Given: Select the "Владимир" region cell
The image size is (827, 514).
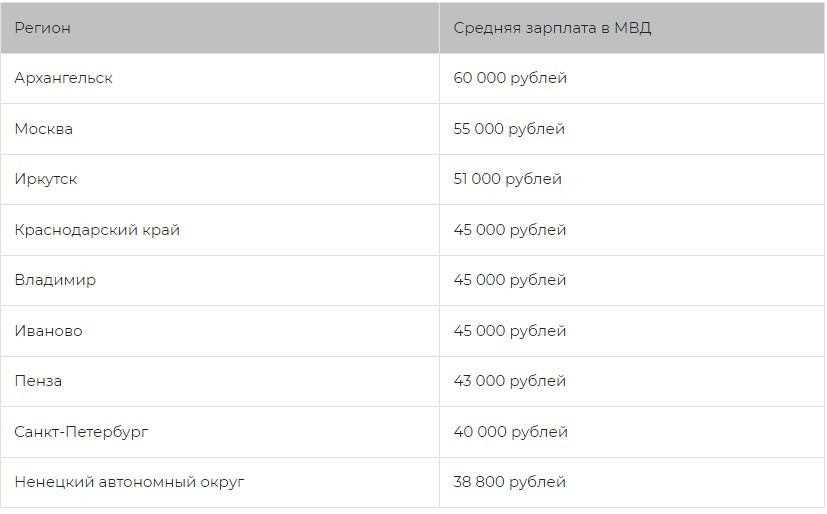Looking at the screenshot, I should pyautogui.click(x=55, y=280).
